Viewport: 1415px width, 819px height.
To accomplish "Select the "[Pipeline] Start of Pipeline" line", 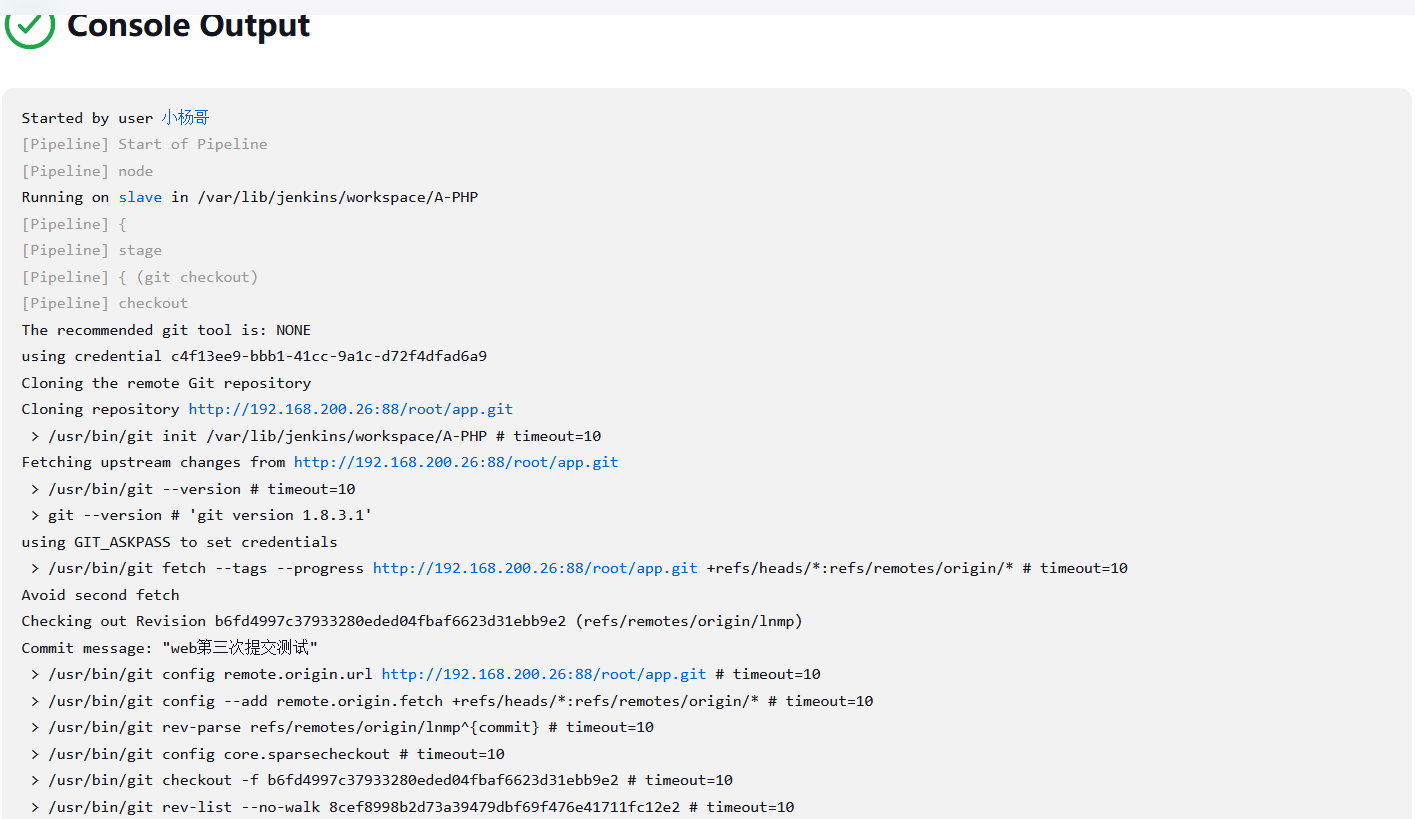I will pos(145,144).
